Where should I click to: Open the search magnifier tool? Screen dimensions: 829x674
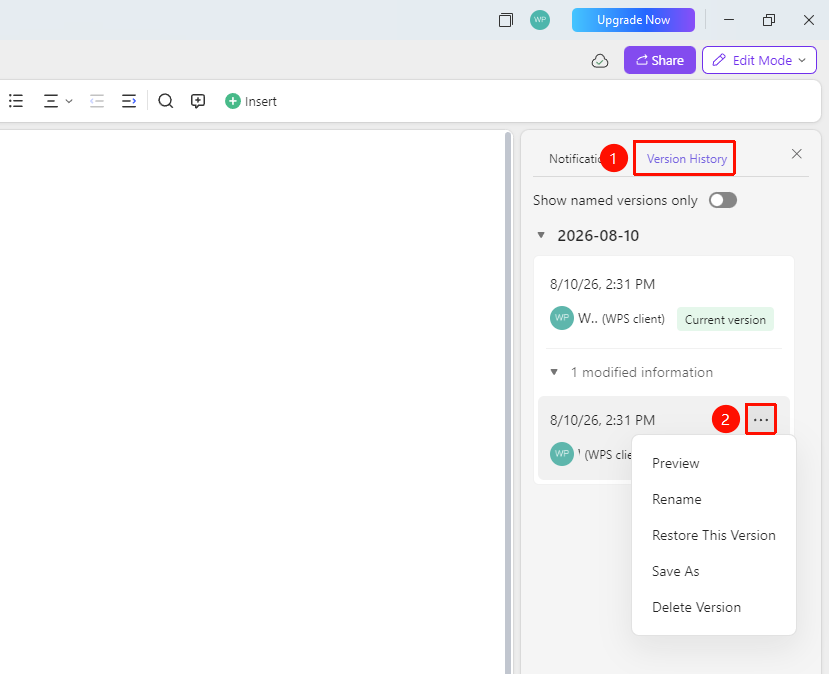(165, 101)
